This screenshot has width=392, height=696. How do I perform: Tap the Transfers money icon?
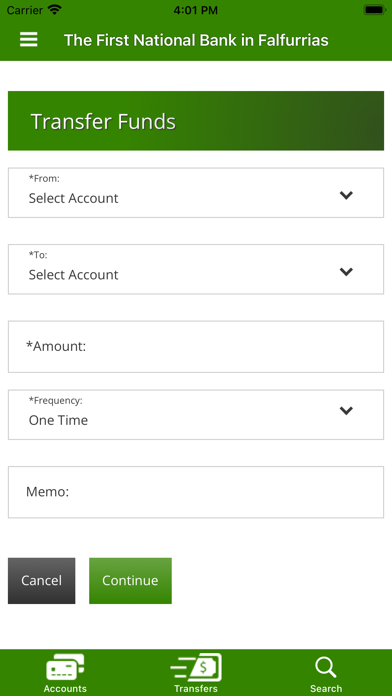pos(196,667)
